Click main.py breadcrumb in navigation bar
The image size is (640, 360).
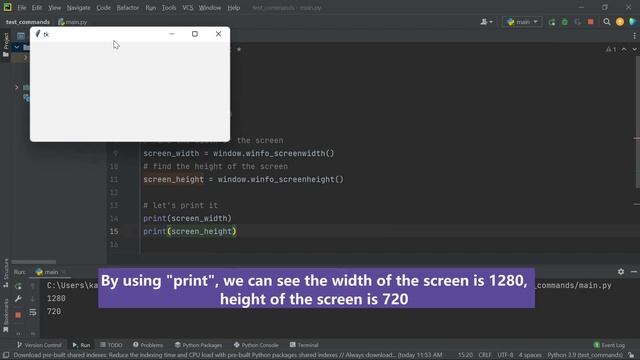(x=73, y=22)
